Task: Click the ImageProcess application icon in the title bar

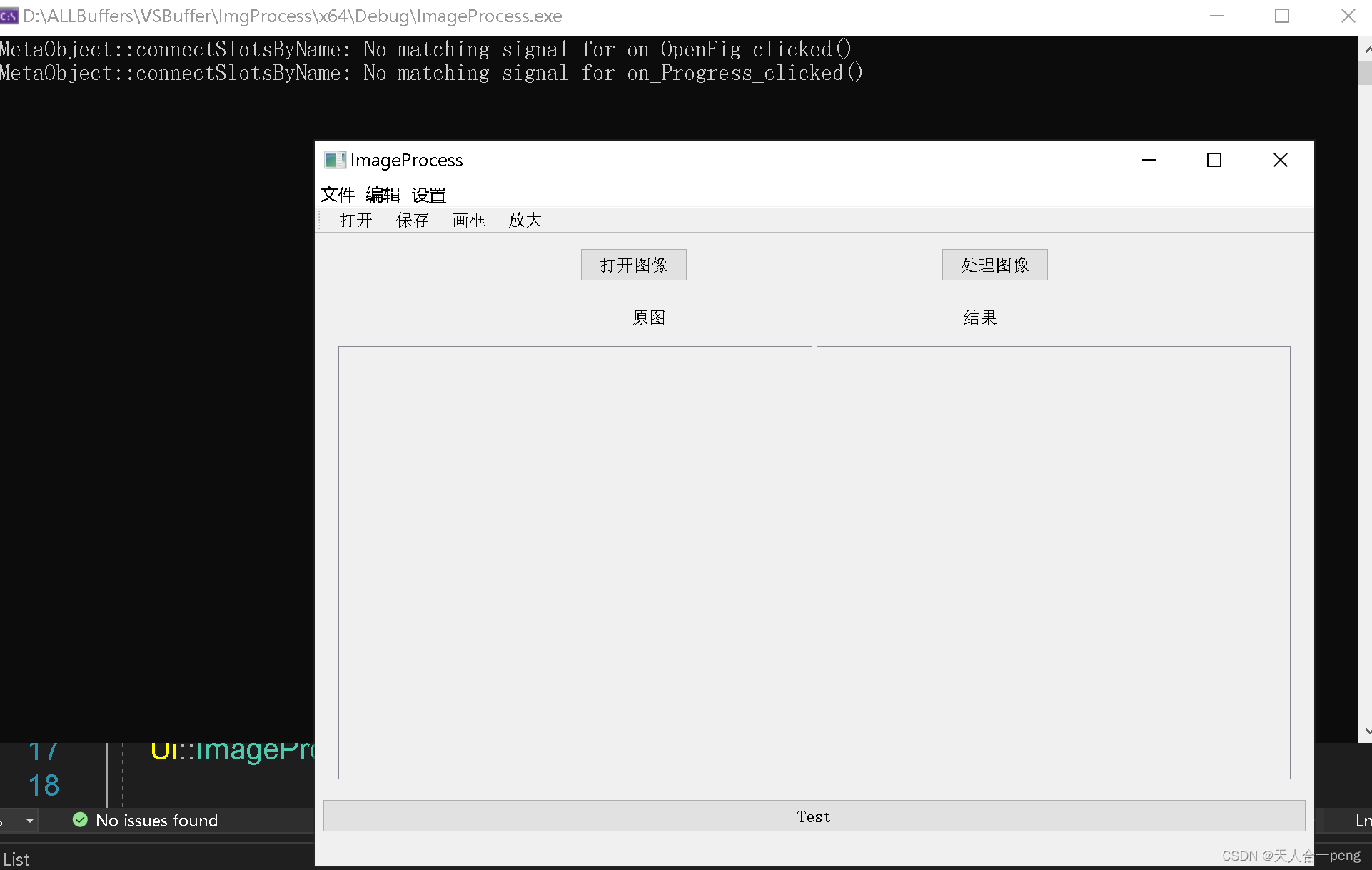Action: tap(334, 160)
